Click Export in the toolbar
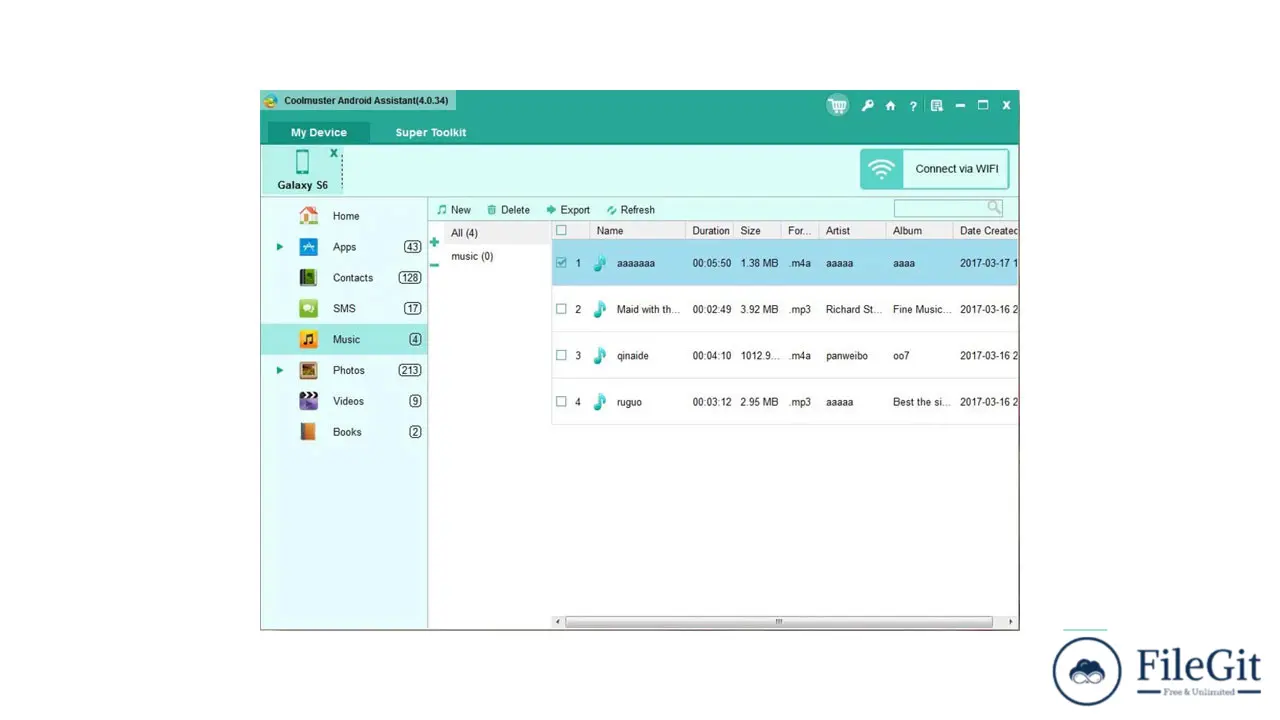 pos(568,210)
